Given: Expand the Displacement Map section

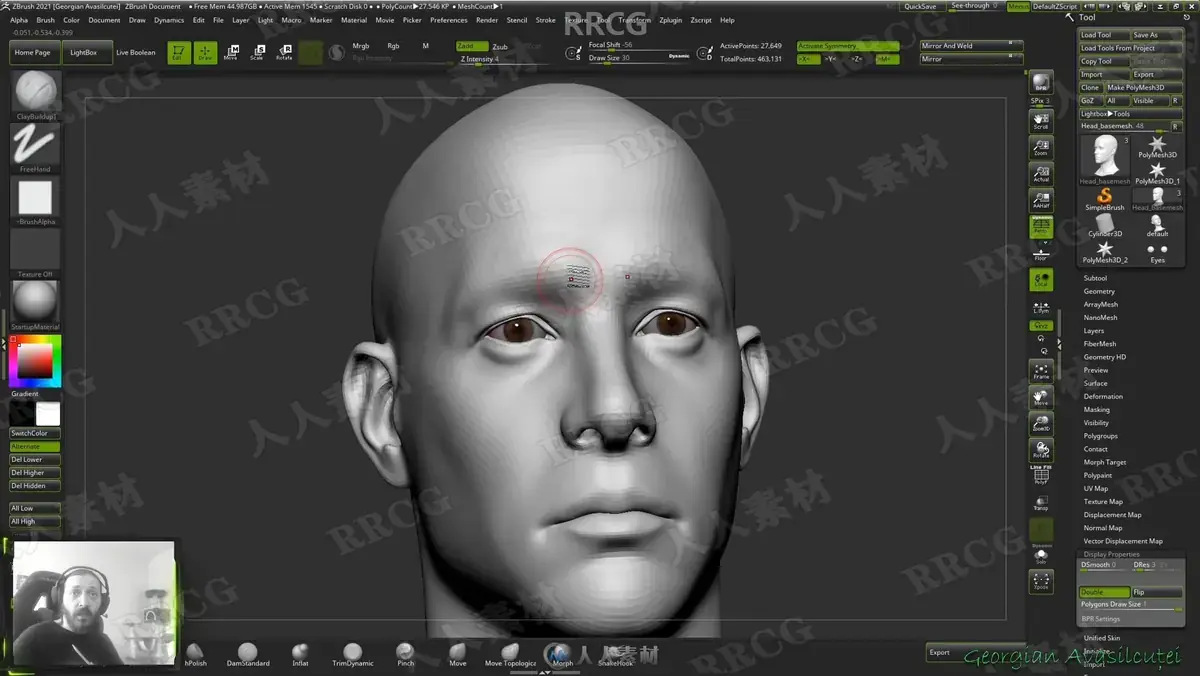Looking at the screenshot, I should [1112, 515].
